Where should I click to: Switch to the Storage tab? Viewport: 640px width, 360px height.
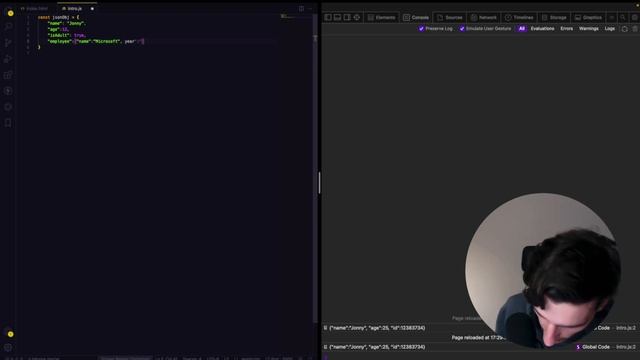tap(554, 18)
